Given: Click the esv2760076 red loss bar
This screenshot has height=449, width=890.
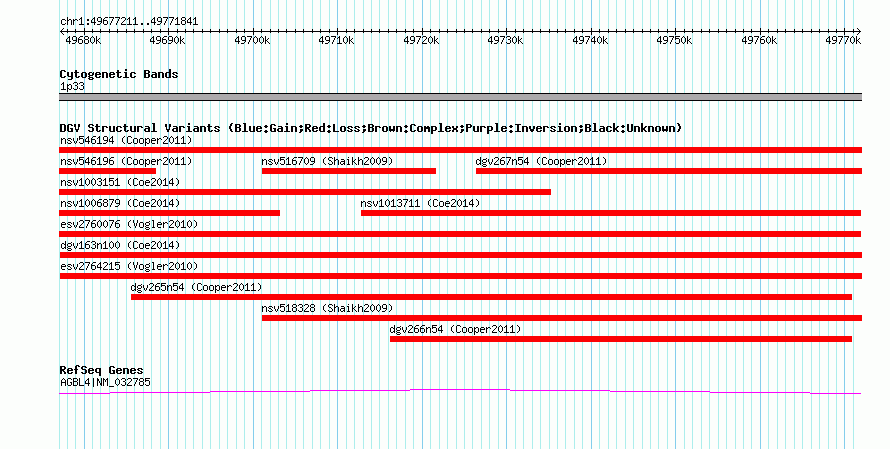Looking at the screenshot, I should coord(460,234).
